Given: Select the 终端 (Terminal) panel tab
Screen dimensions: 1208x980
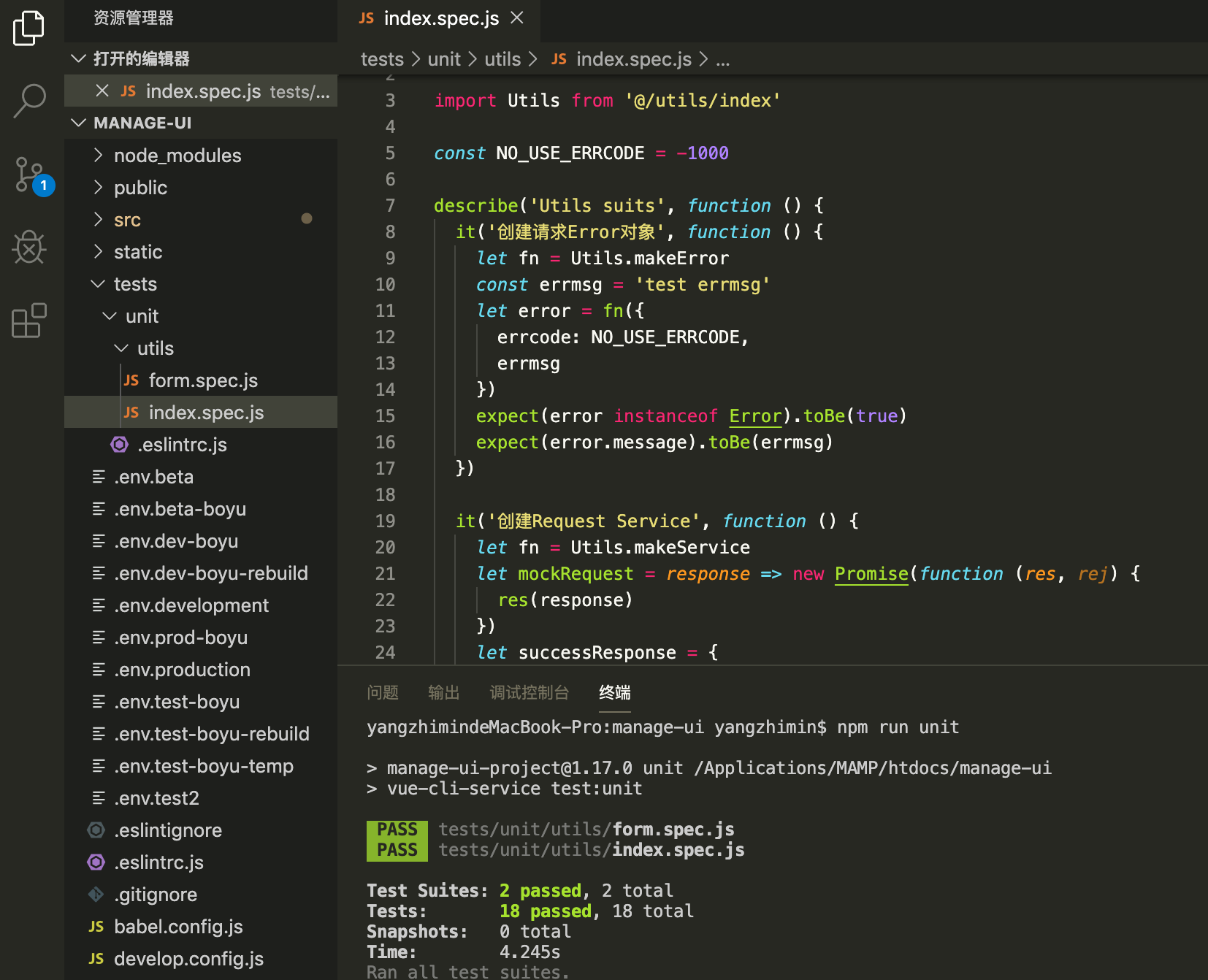Looking at the screenshot, I should pos(615,692).
